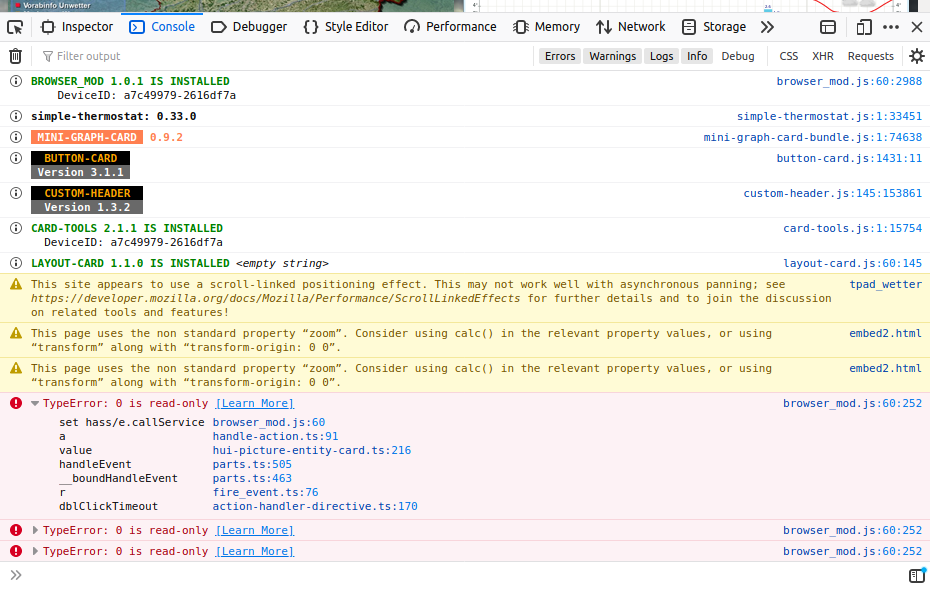
Task: Select the element picker tool
Action: [x=14, y=26]
